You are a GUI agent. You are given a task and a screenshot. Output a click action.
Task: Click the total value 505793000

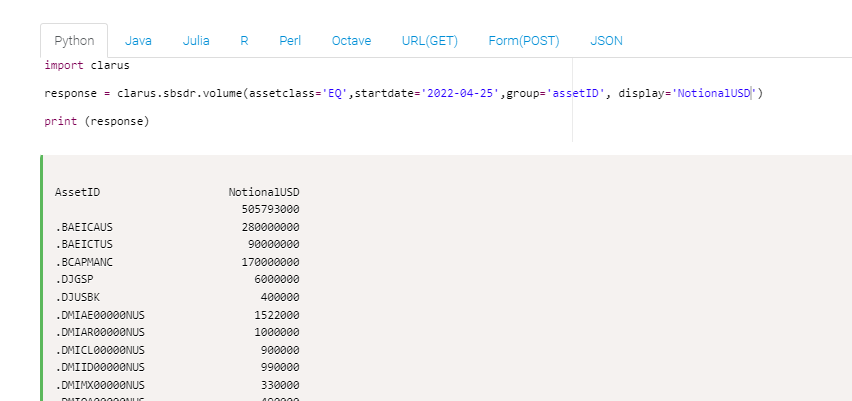pos(271,209)
